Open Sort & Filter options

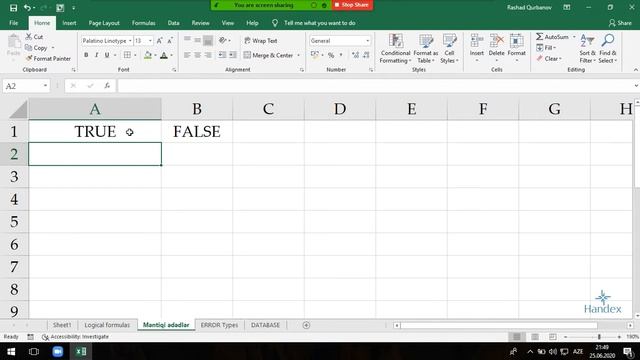pos(587,49)
